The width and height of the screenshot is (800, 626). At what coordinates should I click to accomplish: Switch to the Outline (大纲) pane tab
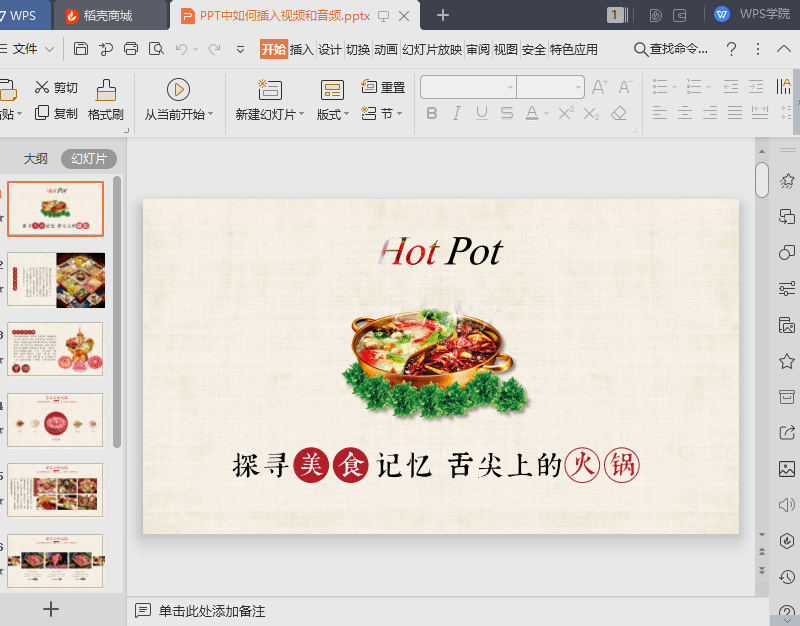coord(36,159)
